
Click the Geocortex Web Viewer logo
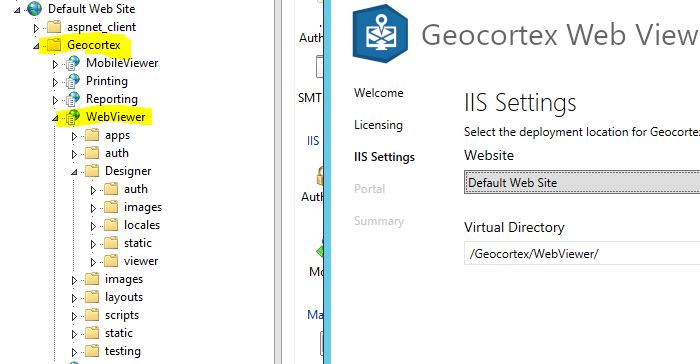[x=380, y=33]
